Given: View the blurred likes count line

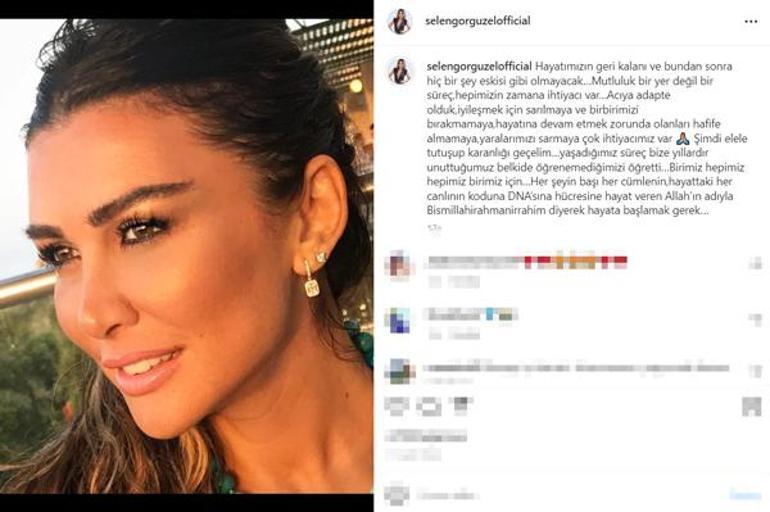Looking at the screenshot, I should click(x=426, y=435).
